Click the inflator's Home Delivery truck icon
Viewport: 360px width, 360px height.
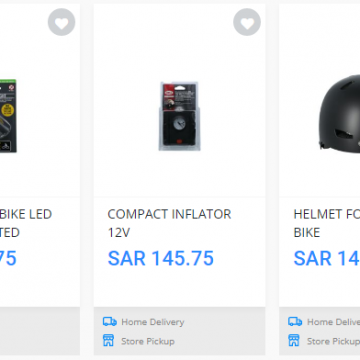110,322
